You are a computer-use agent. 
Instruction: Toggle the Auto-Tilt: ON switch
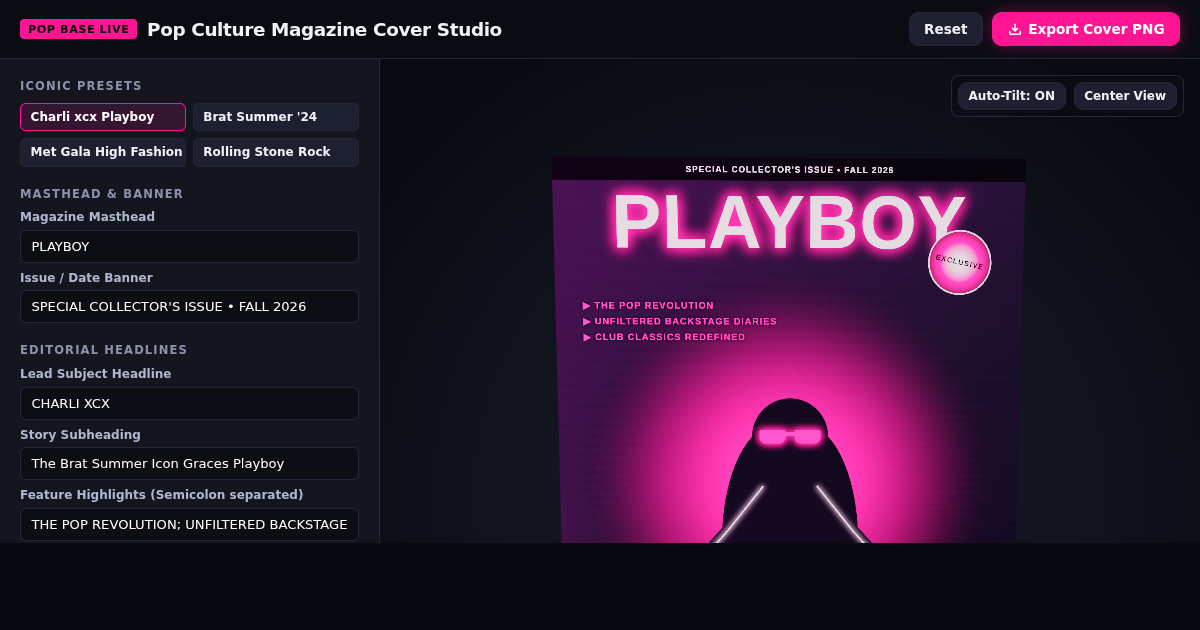pyautogui.click(x=1012, y=96)
